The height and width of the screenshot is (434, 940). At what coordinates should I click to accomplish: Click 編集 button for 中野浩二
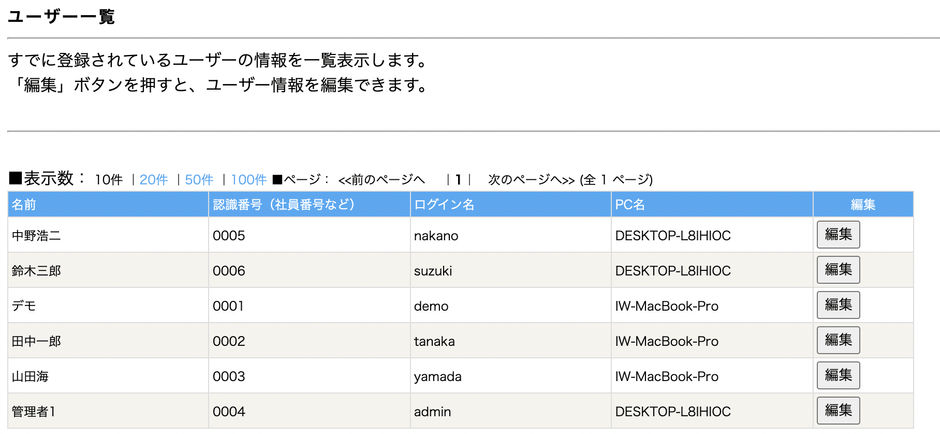838,235
